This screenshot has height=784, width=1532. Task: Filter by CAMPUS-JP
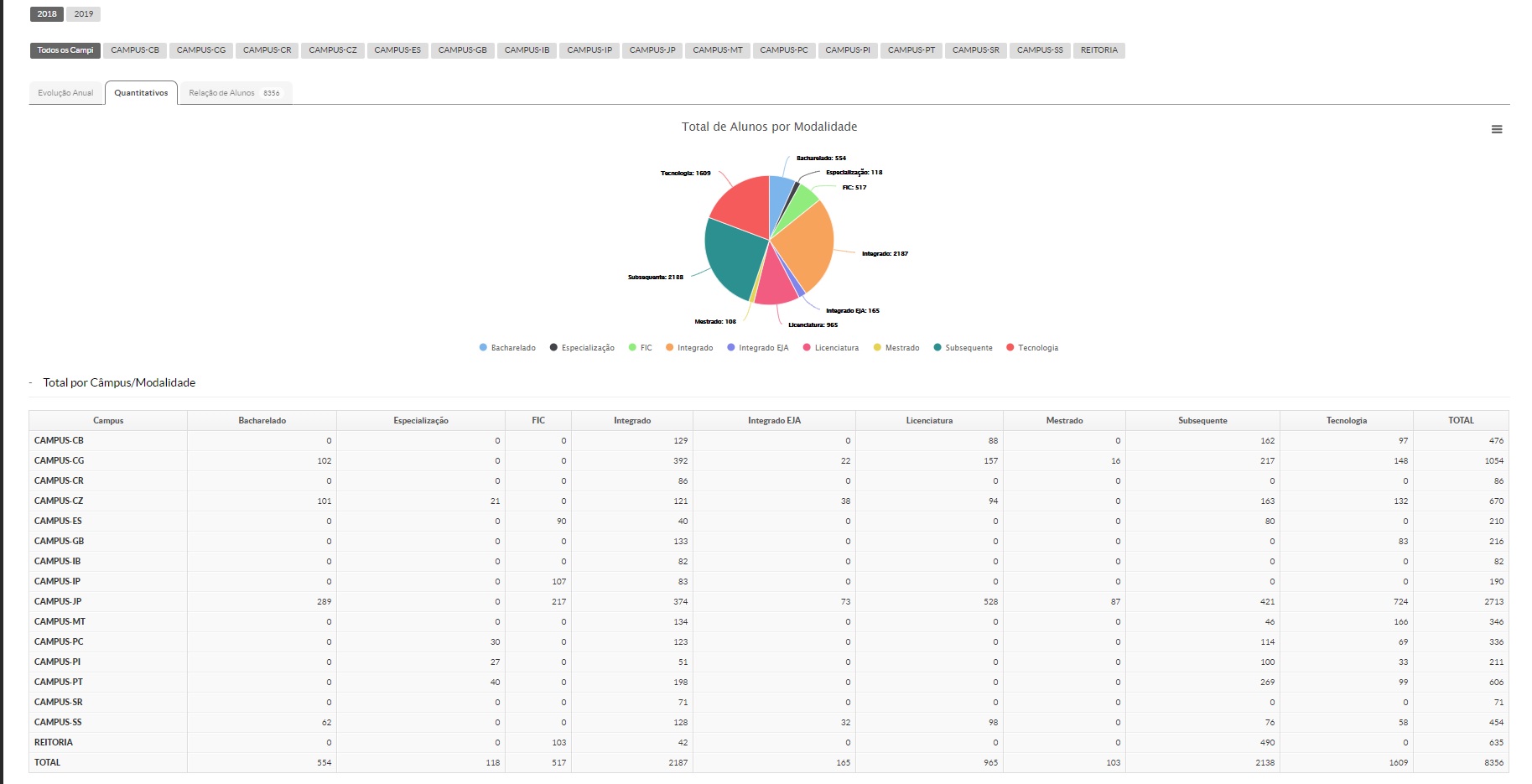tap(652, 50)
